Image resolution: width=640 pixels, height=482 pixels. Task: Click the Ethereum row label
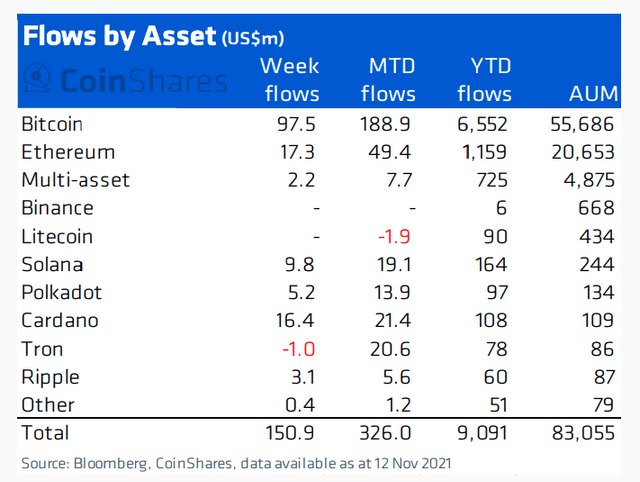click(67, 152)
